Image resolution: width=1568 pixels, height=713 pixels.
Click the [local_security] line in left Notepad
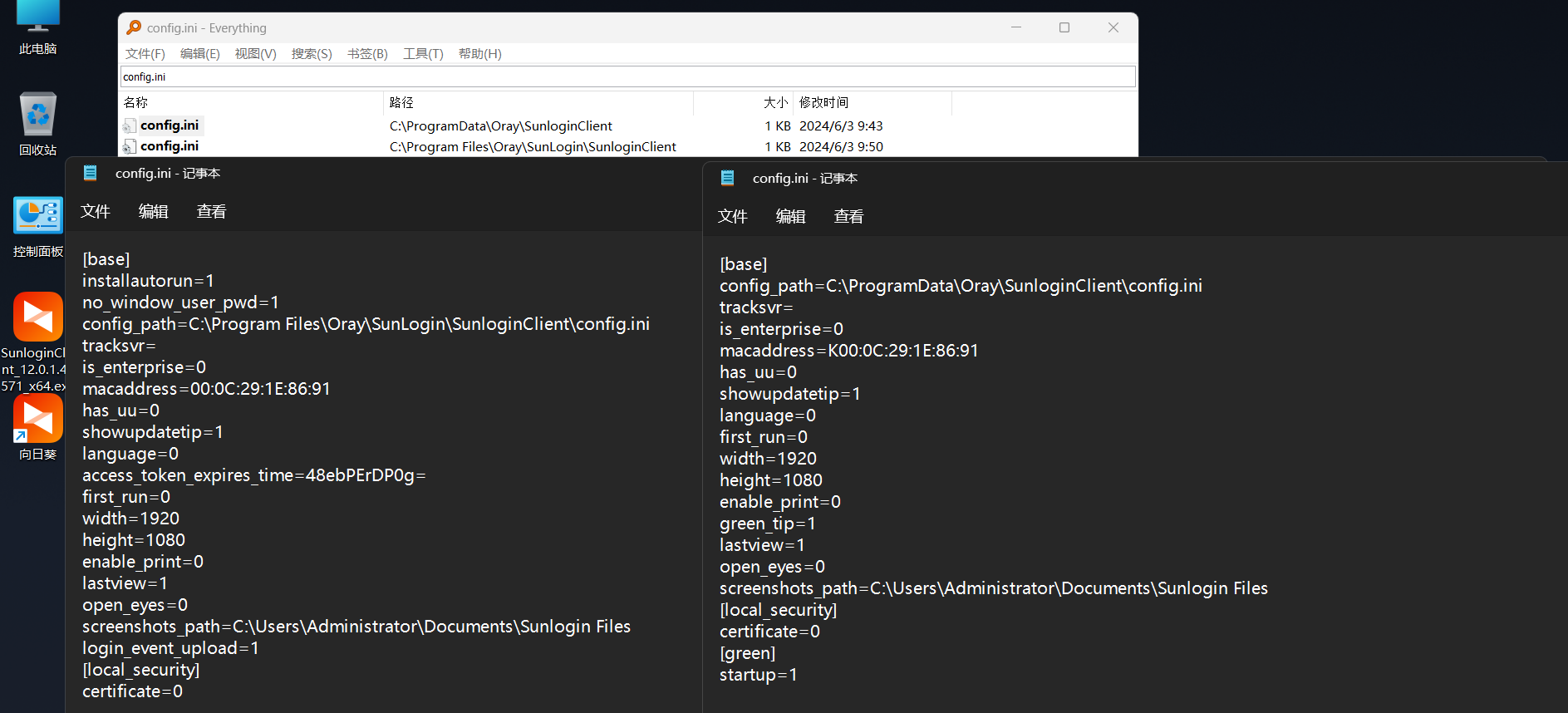pos(141,670)
